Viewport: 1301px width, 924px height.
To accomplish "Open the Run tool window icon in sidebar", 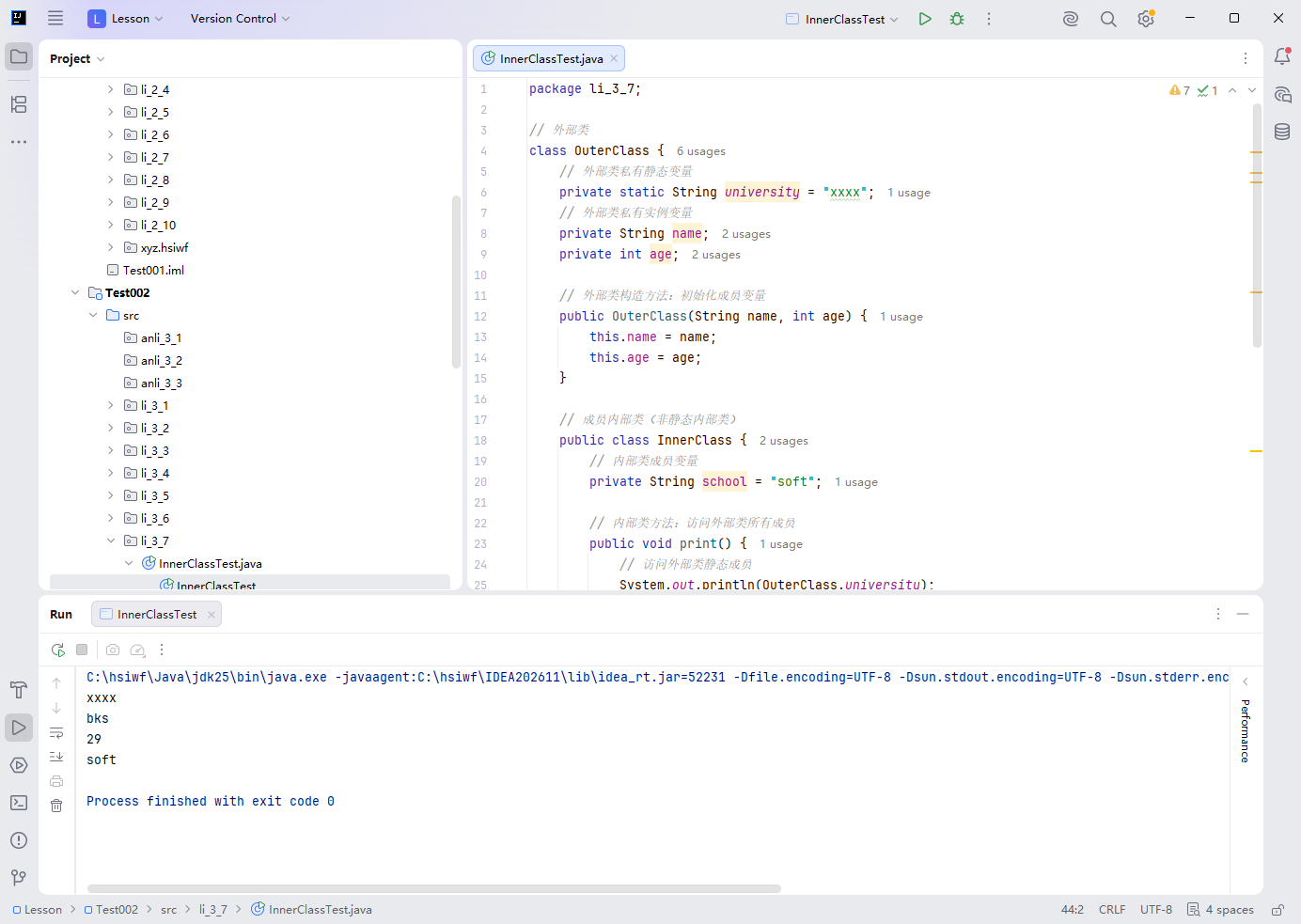I will click(19, 728).
